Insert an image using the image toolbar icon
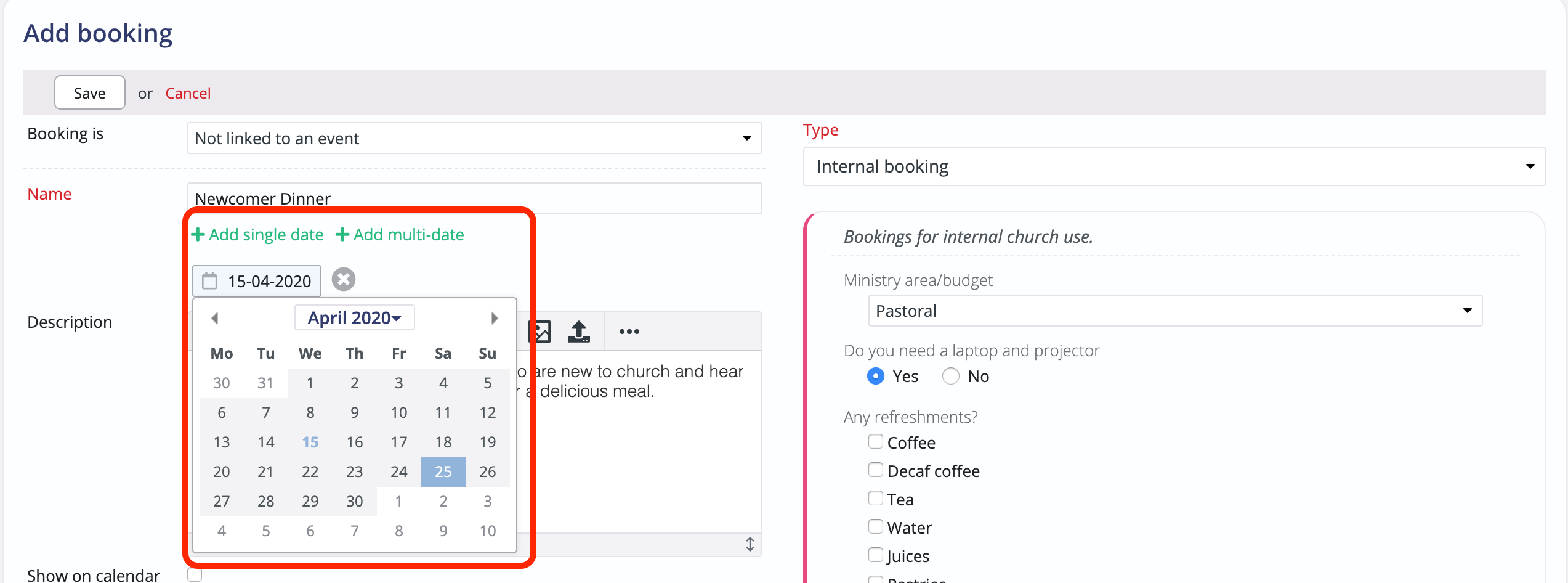 tap(539, 331)
